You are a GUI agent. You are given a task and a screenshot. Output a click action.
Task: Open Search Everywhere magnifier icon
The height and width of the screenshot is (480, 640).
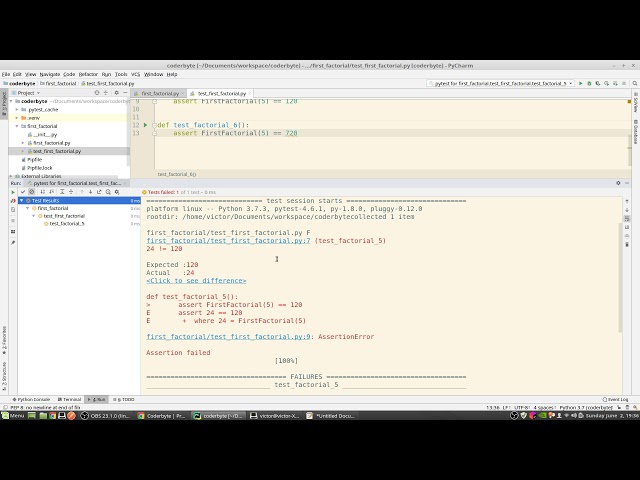click(635, 83)
